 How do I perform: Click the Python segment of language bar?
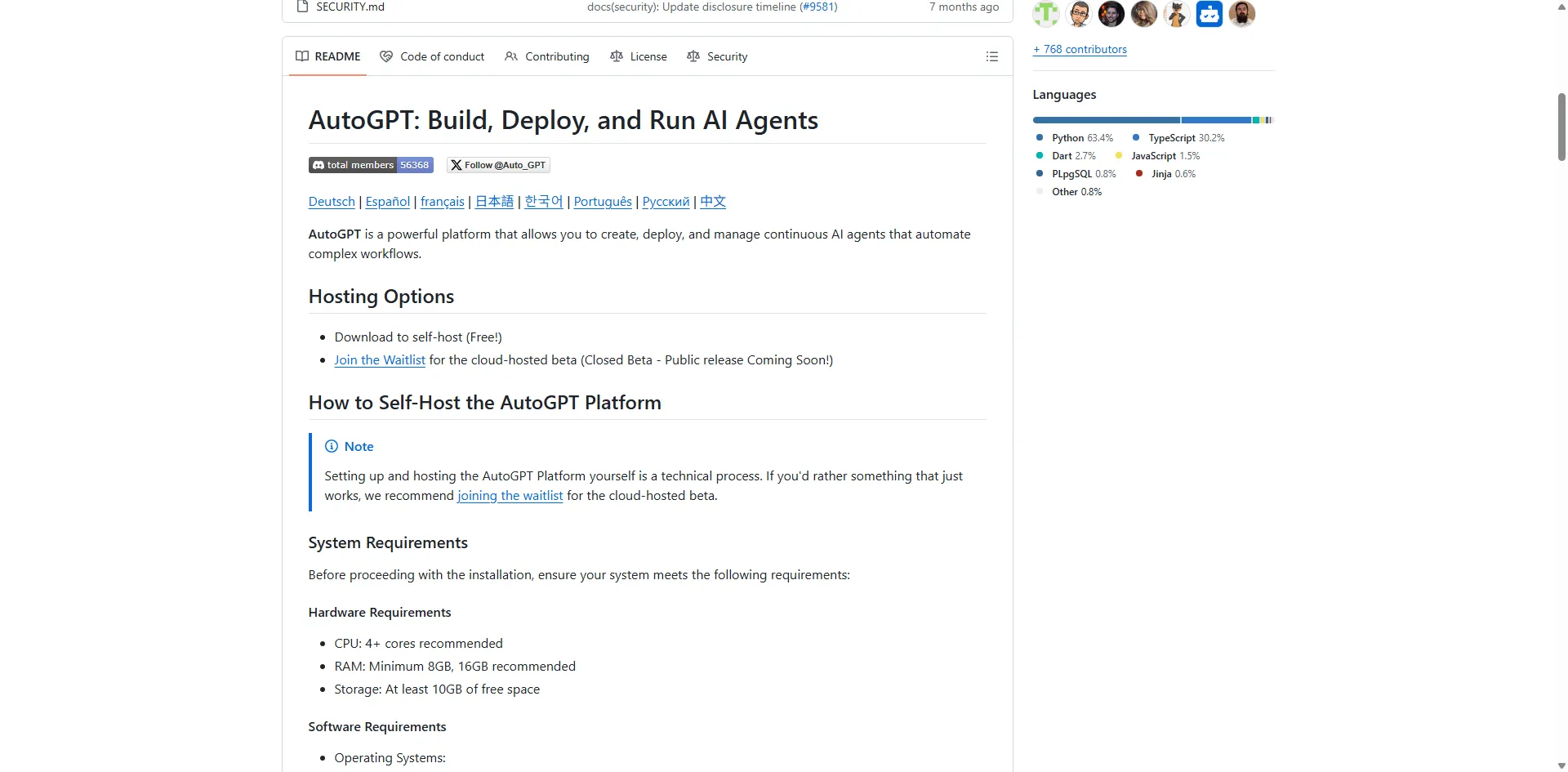(x=1106, y=120)
